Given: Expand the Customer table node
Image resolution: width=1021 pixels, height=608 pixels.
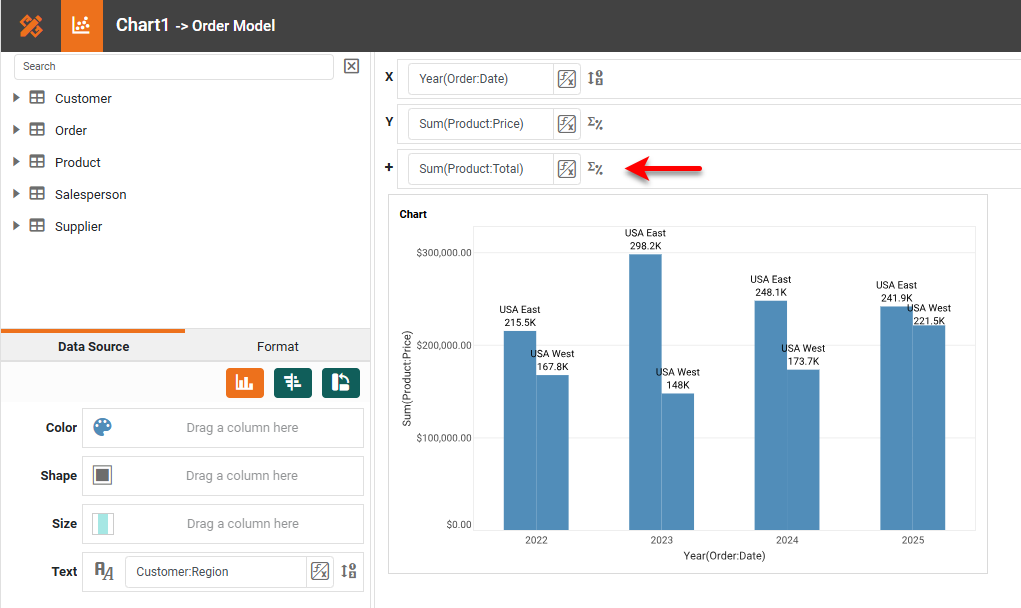Looking at the screenshot, I should (16, 98).
